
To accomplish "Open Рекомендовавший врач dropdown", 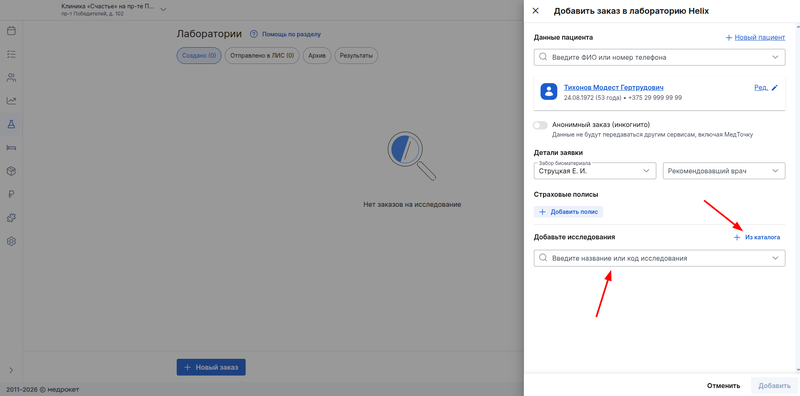I will tap(724, 171).
